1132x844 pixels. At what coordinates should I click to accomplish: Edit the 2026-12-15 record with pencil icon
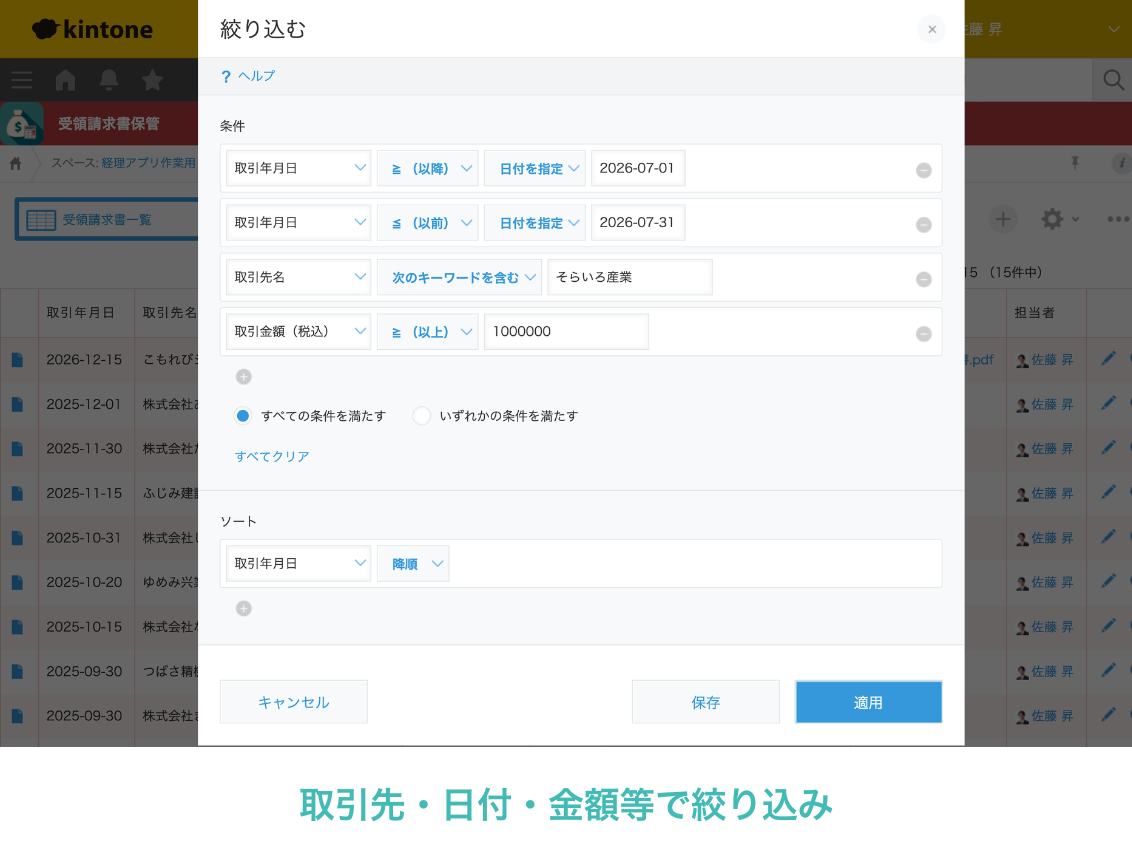click(x=1108, y=359)
